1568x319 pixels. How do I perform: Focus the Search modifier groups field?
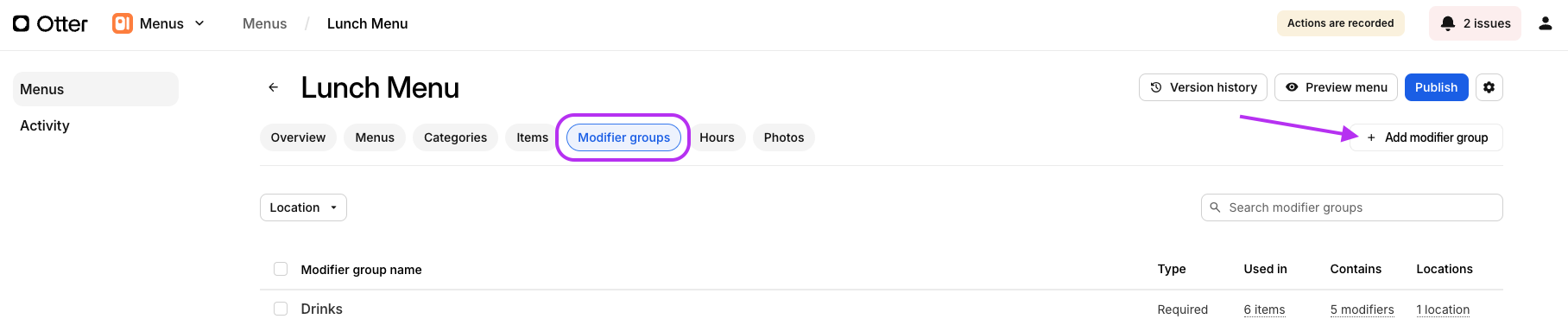[1352, 207]
